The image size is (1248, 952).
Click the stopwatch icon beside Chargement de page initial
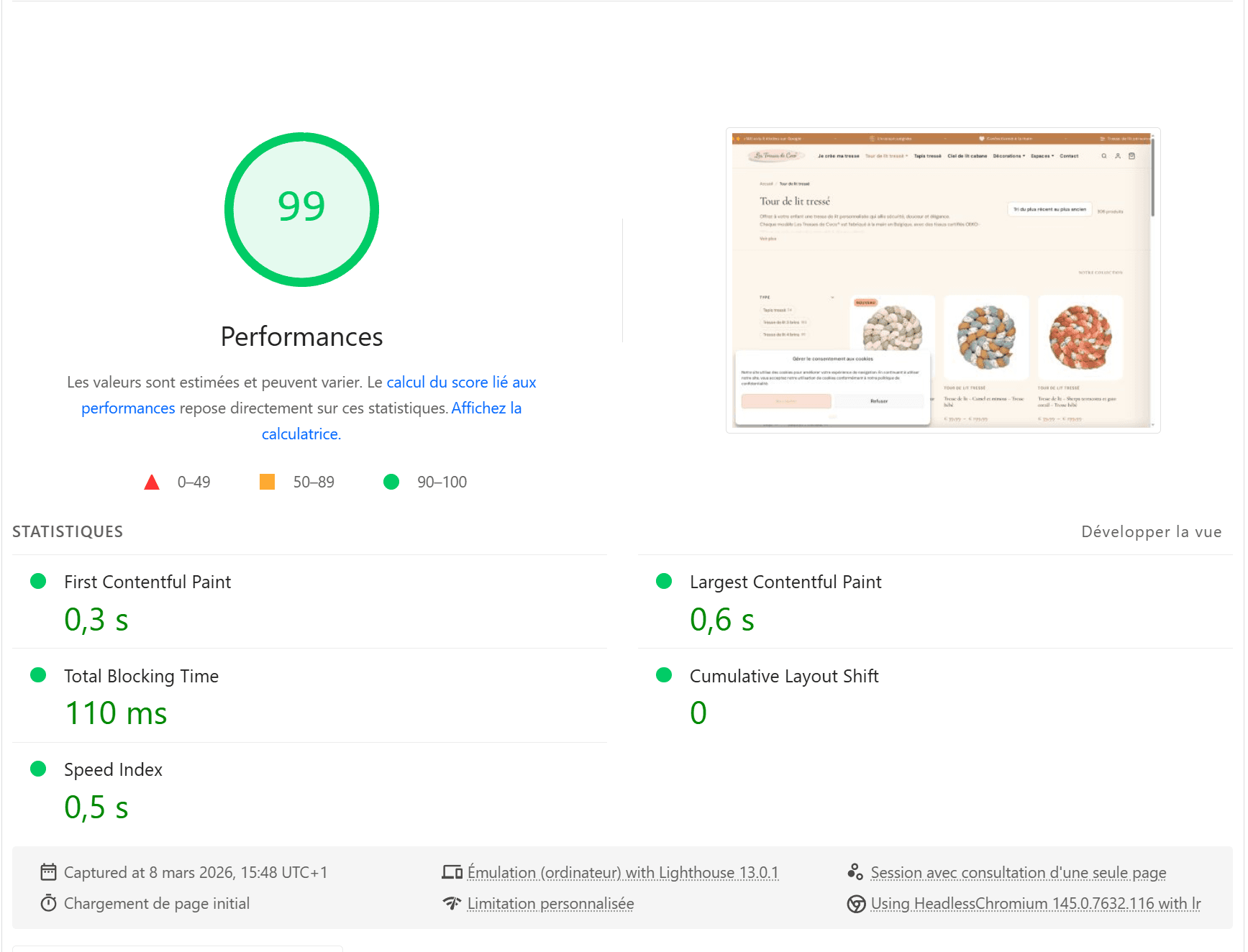click(x=48, y=903)
